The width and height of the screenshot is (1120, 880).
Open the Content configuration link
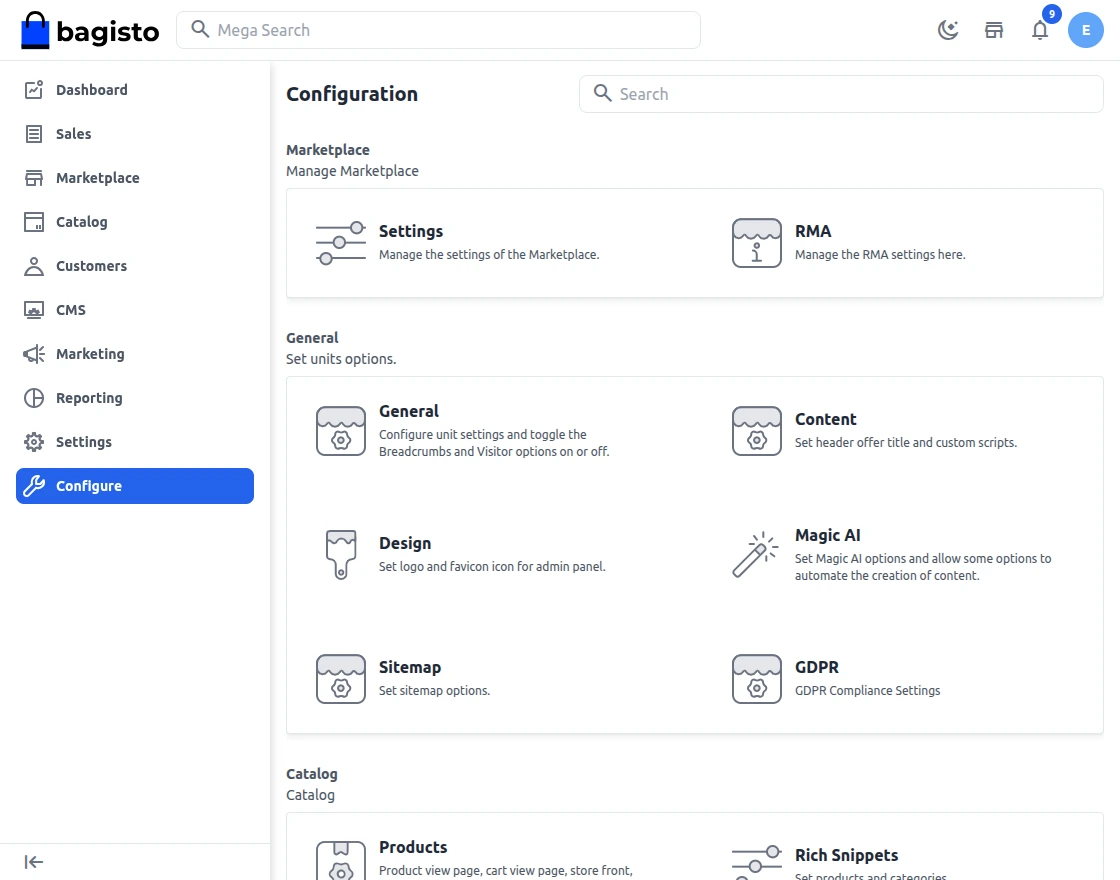[x=825, y=419]
